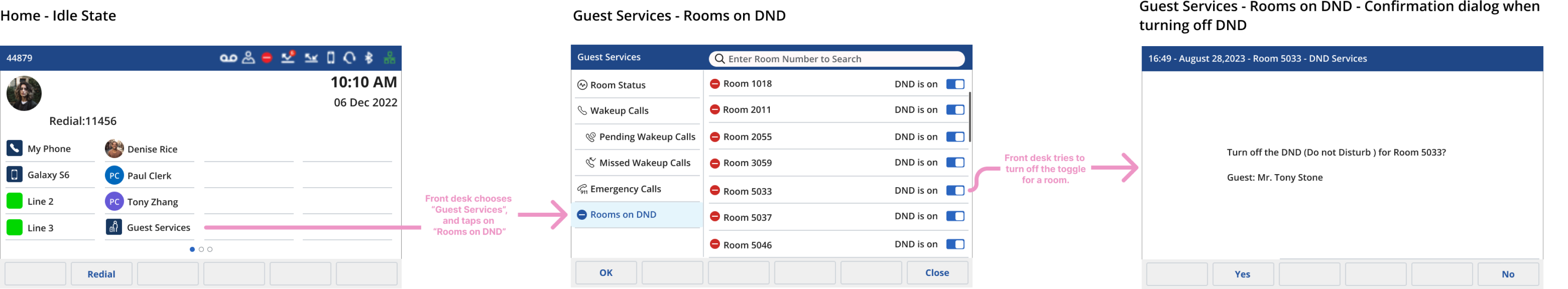Select Room Status in Guest Services menu

617,85
